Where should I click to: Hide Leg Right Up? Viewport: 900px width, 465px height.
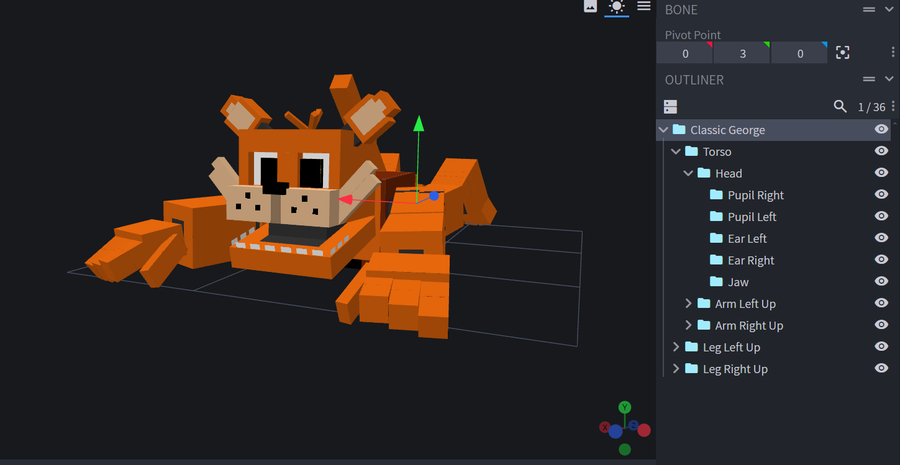[881, 368]
